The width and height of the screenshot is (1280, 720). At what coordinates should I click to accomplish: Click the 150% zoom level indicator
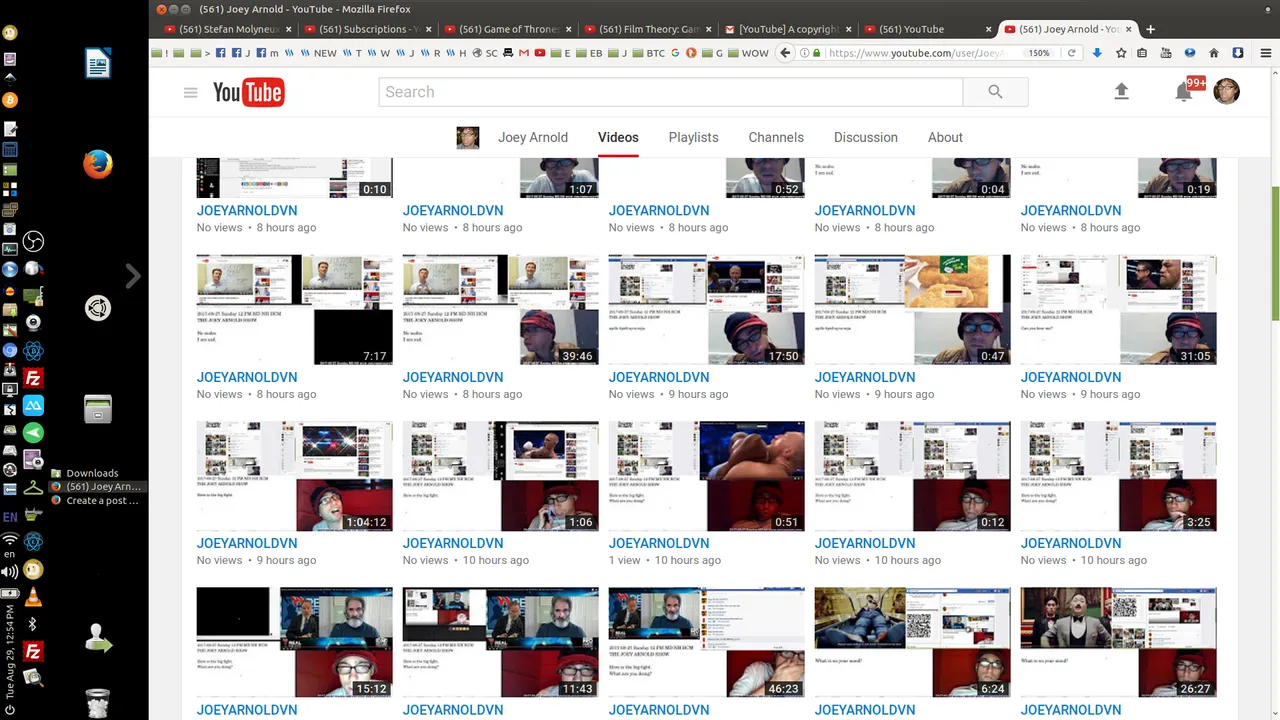tap(1039, 53)
